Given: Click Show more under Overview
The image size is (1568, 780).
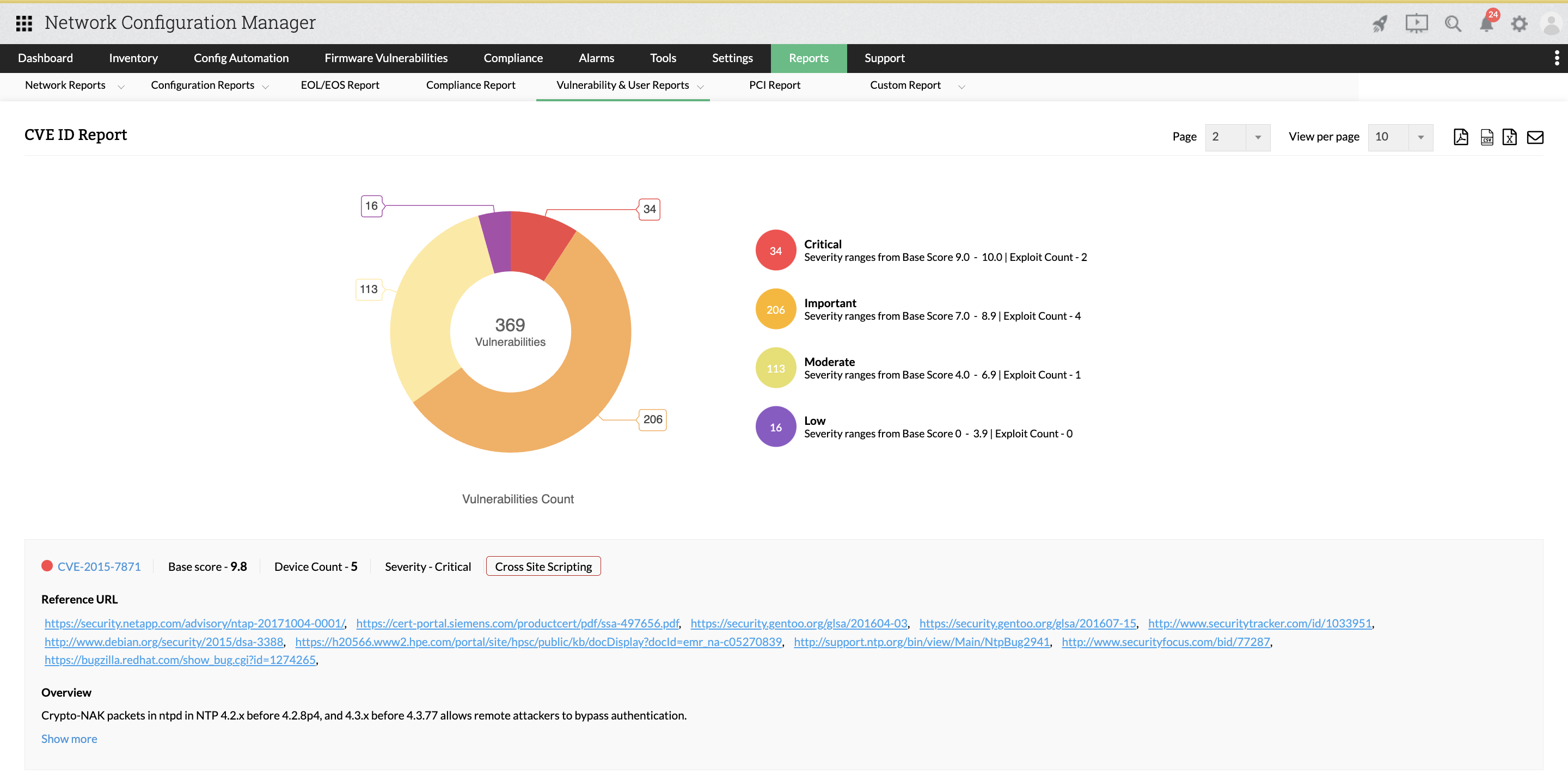Looking at the screenshot, I should pos(69,739).
